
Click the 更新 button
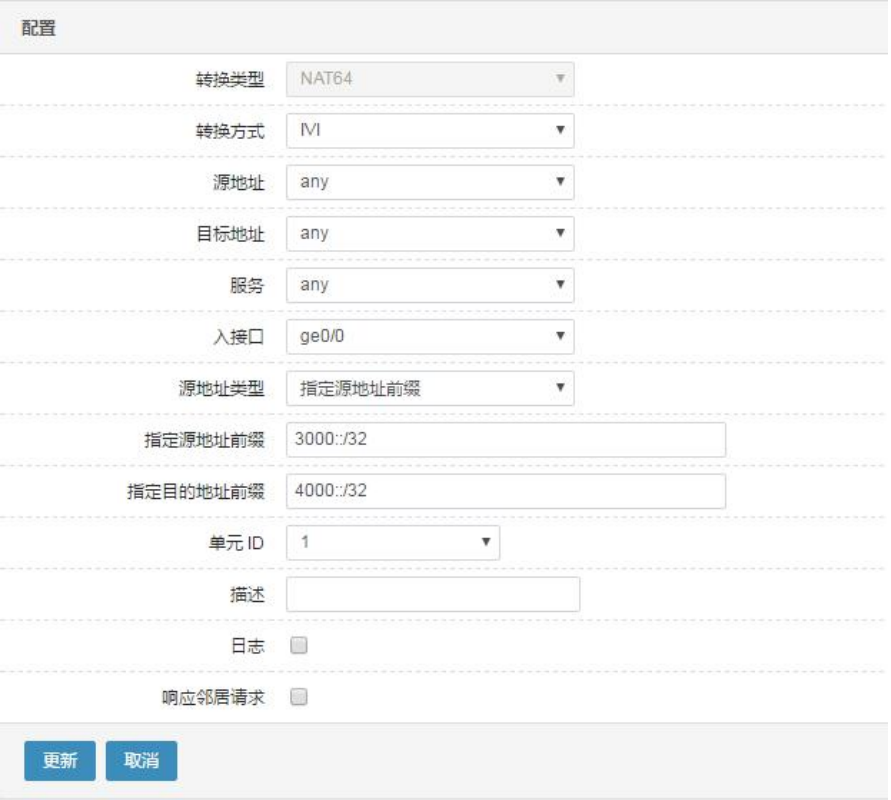pyautogui.click(x=60, y=760)
